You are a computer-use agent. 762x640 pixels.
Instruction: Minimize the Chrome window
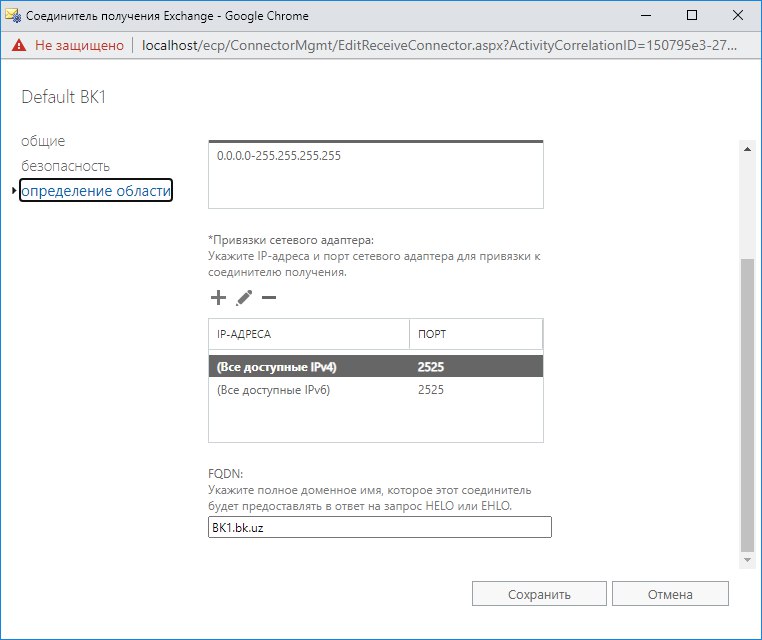tap(646, 16)
